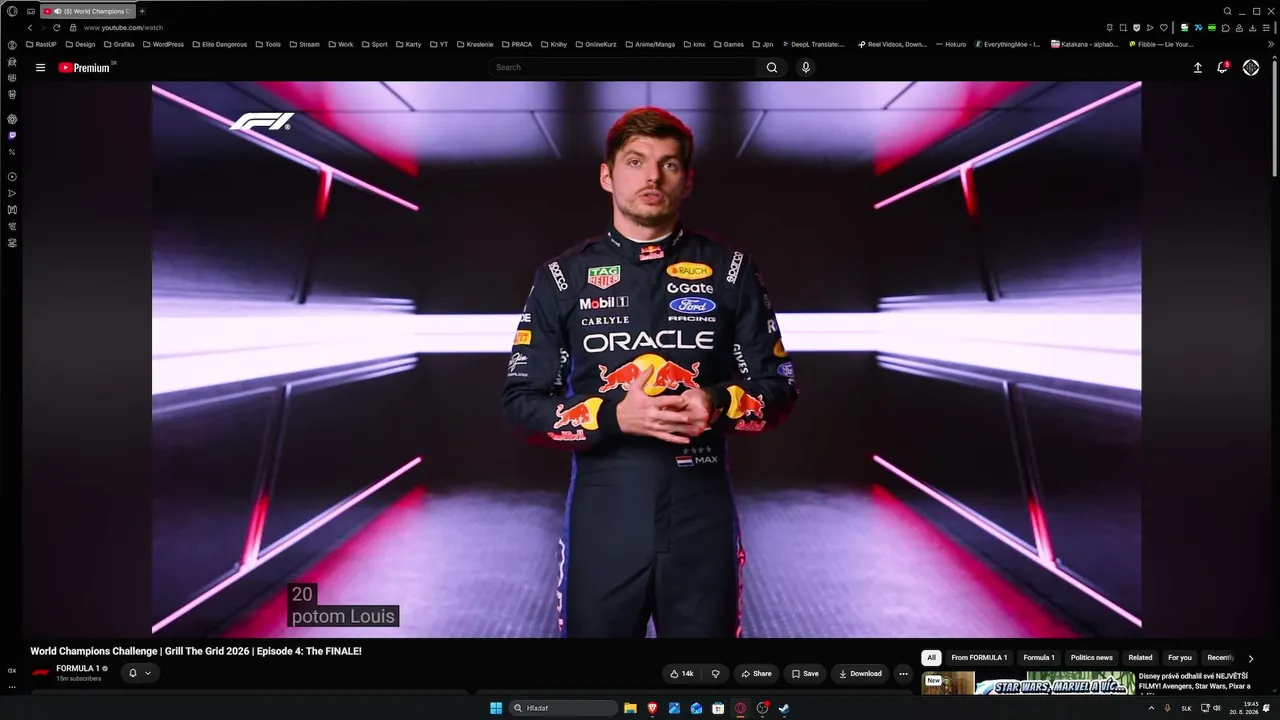1280x720 pixels.
Task: Open the heart bookmark icon in toolbar
Action: [x=1163, y=28]
